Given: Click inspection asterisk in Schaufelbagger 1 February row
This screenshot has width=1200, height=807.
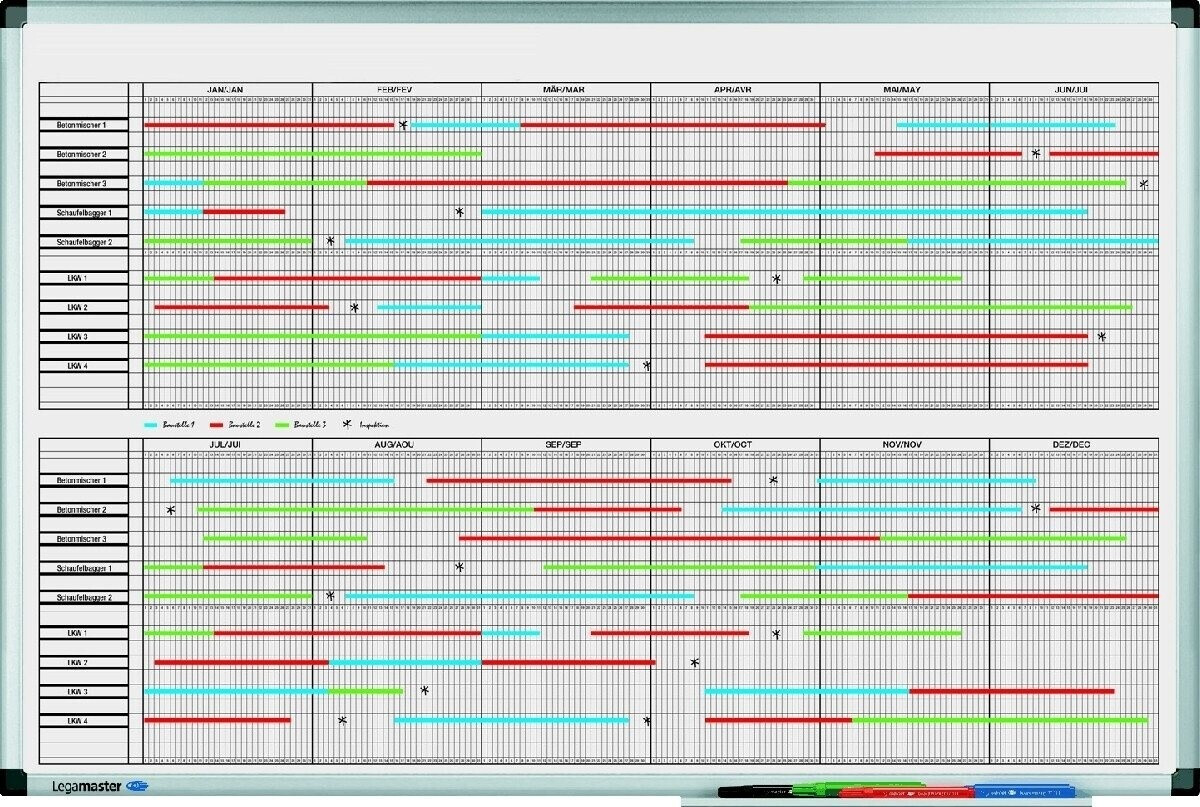Looking at the screenshot, I should coord(459,212).
